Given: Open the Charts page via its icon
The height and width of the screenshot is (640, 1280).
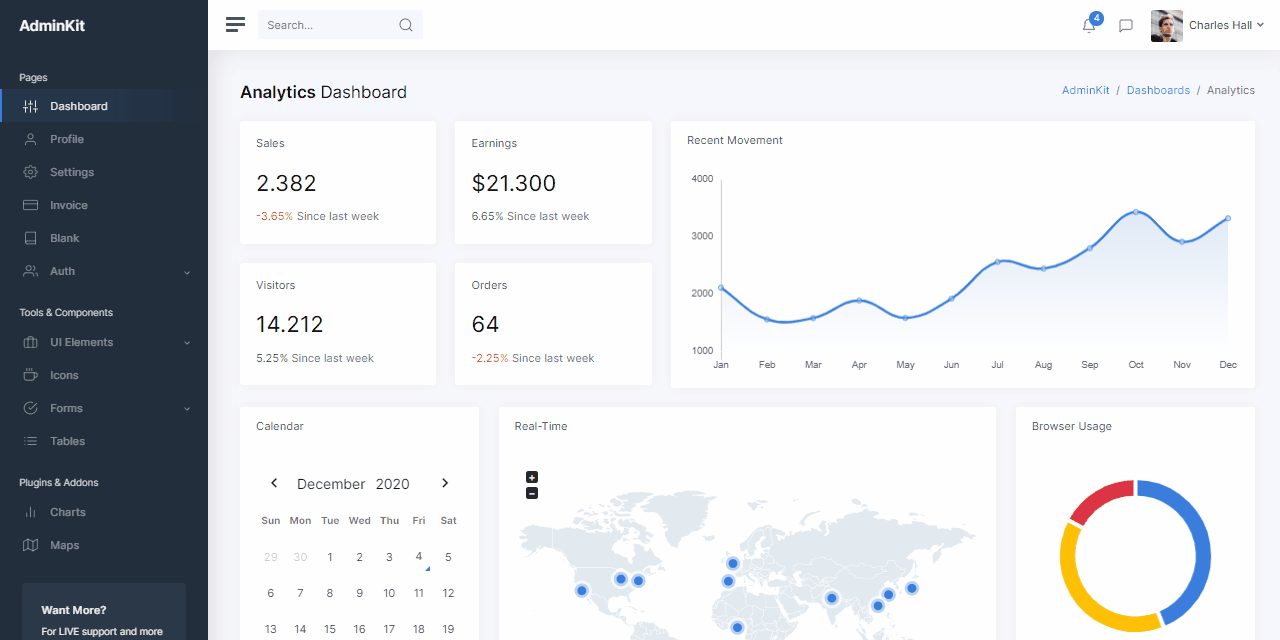Looking at the screenshot, I should click(31, 512).
